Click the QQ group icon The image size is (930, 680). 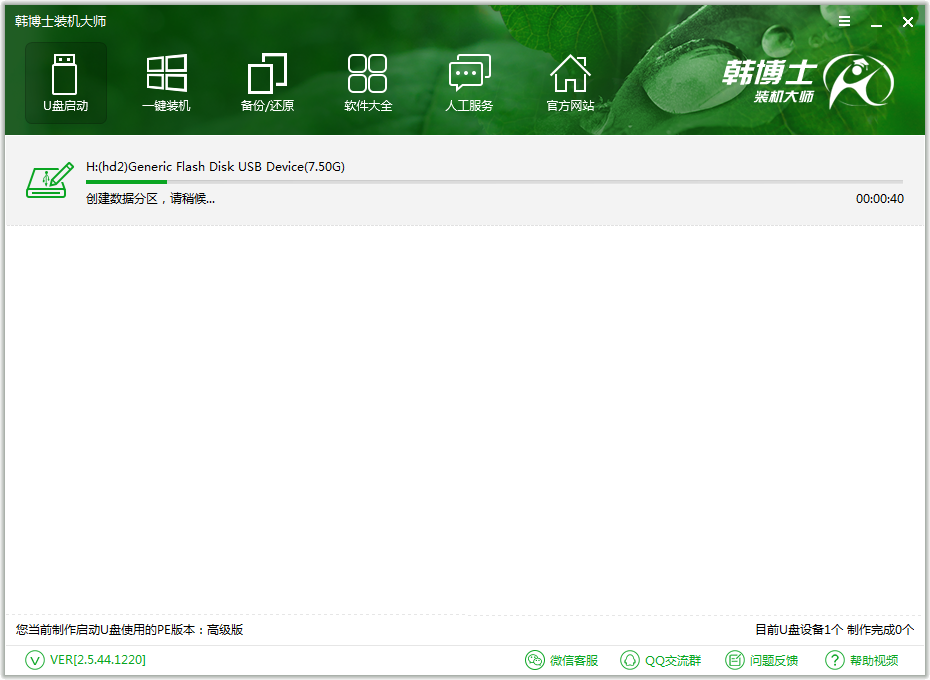point(629,660)
